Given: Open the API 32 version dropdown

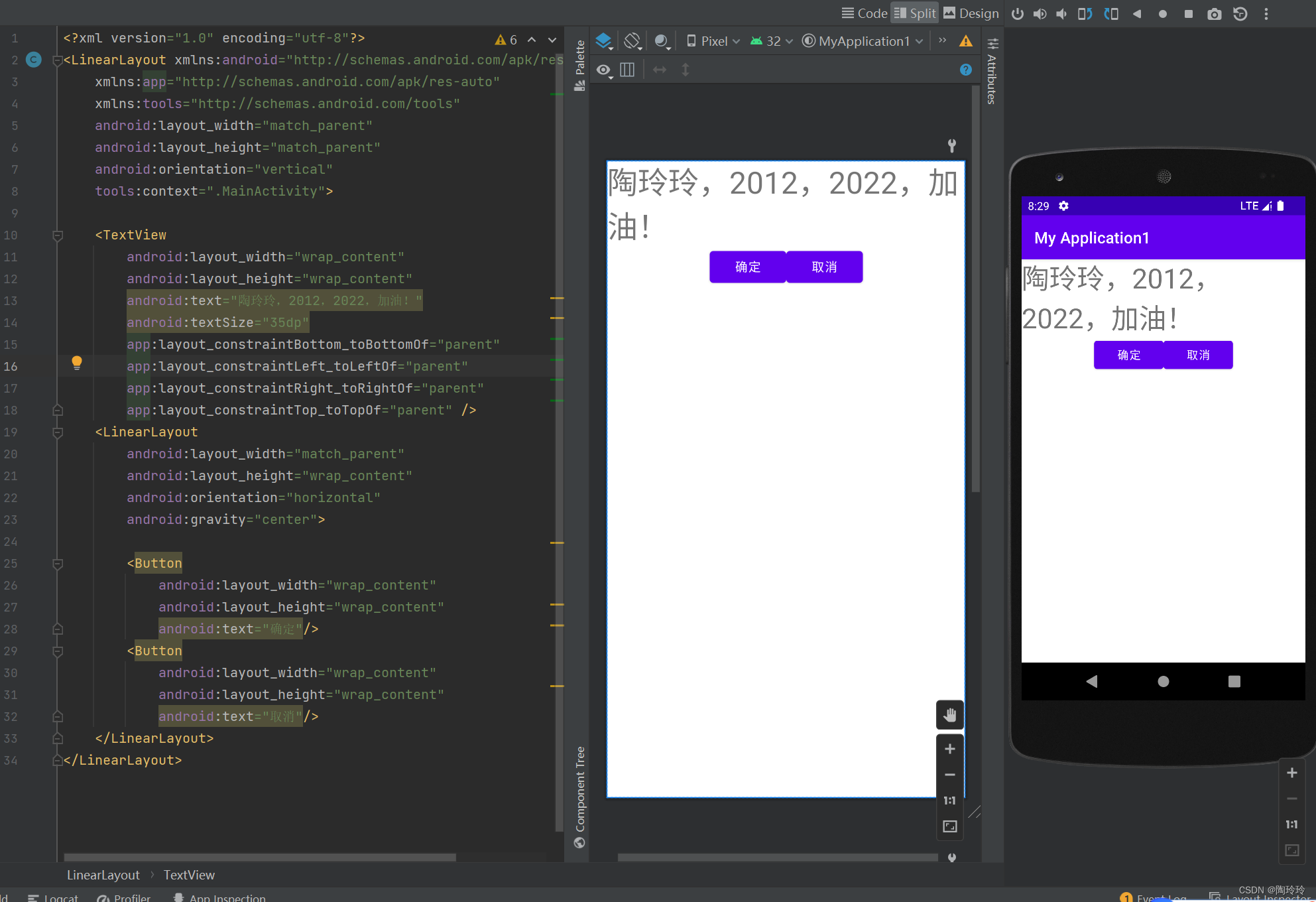Looking at the screenshot, I should [772, 41].
